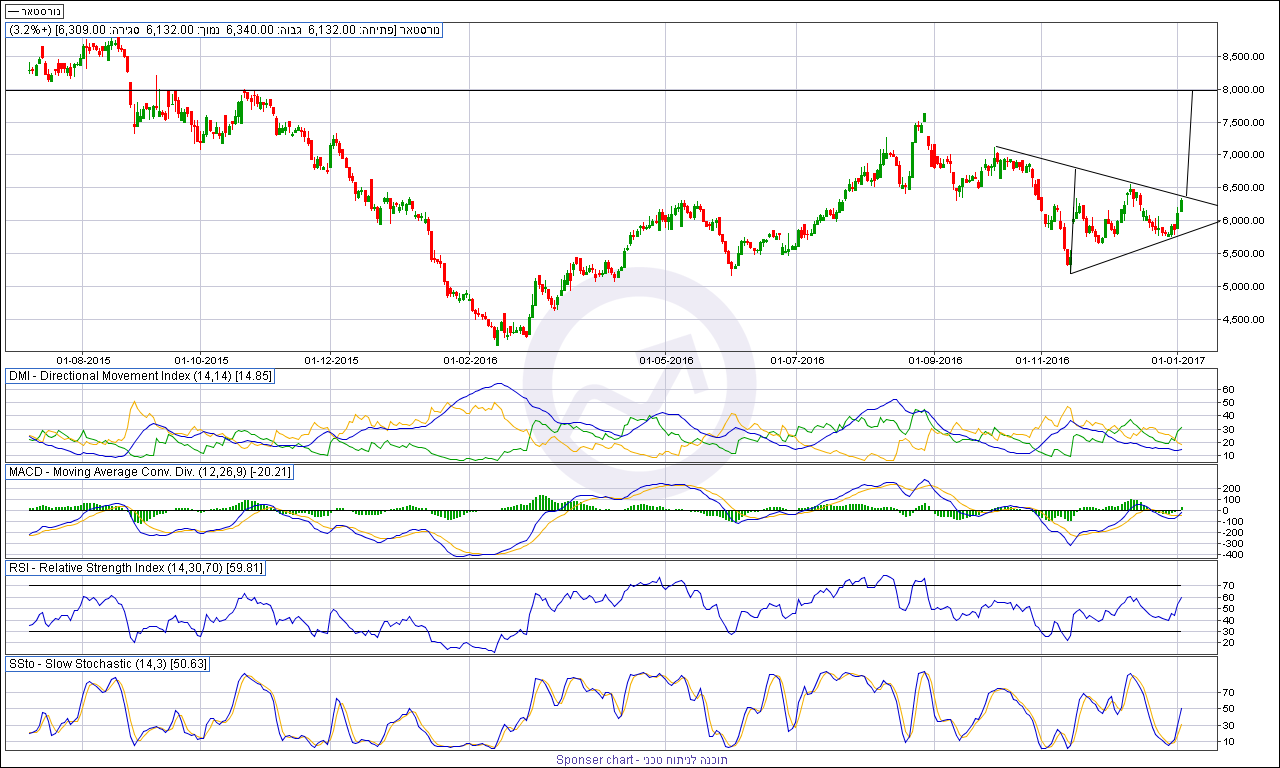Select the 01-08-2015 date marker
The width and height of the screenshot is (1280, 768).
[x=84, y=359]
